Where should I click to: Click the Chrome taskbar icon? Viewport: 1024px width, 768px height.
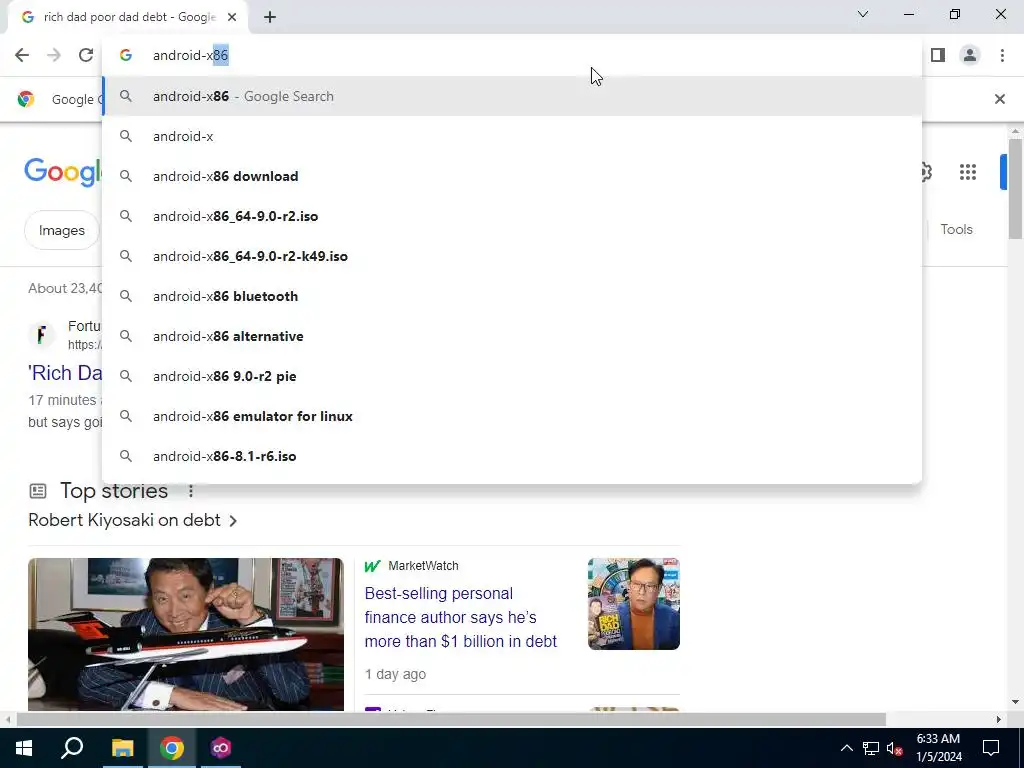point(172,748)
